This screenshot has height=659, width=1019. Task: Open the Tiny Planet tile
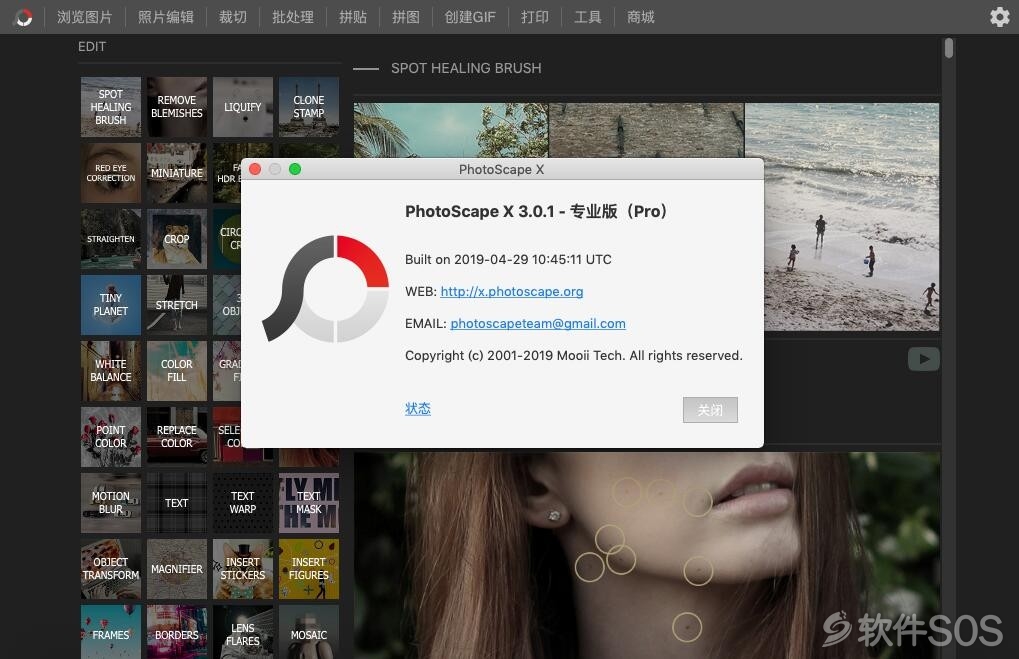click(110, 305)
